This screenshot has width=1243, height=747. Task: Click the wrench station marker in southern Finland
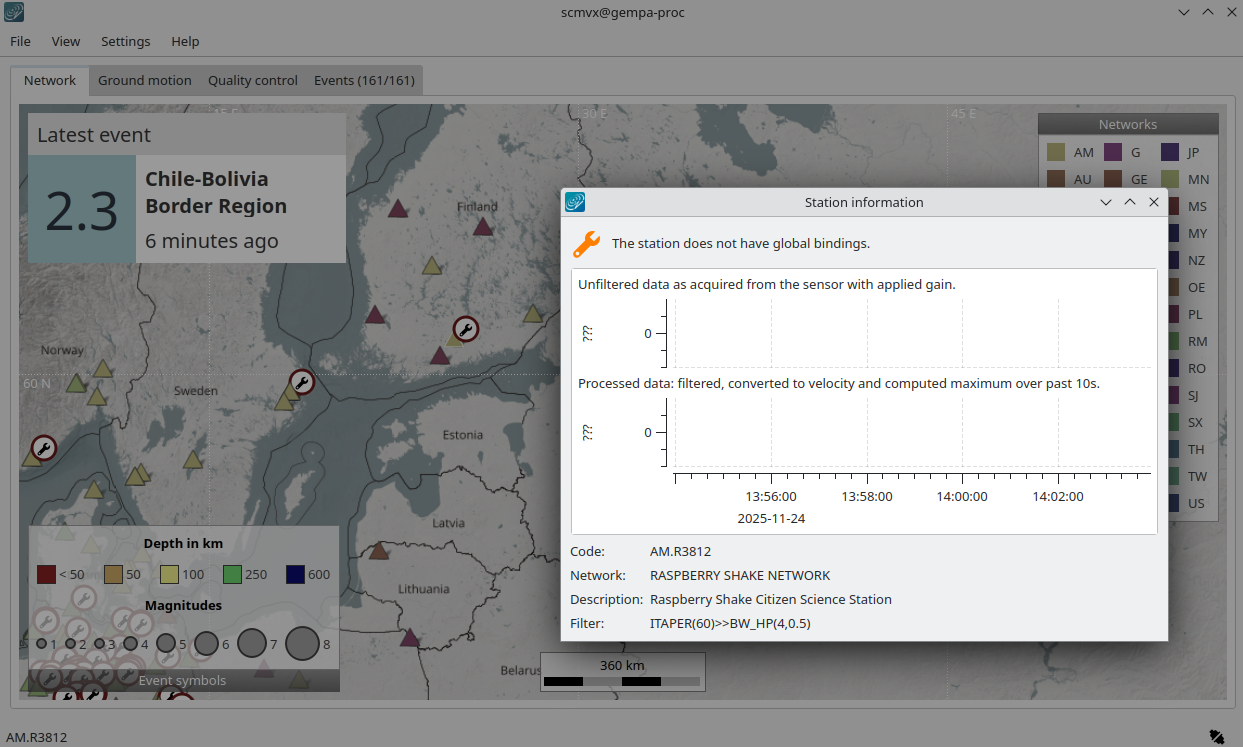click(465, 328)
